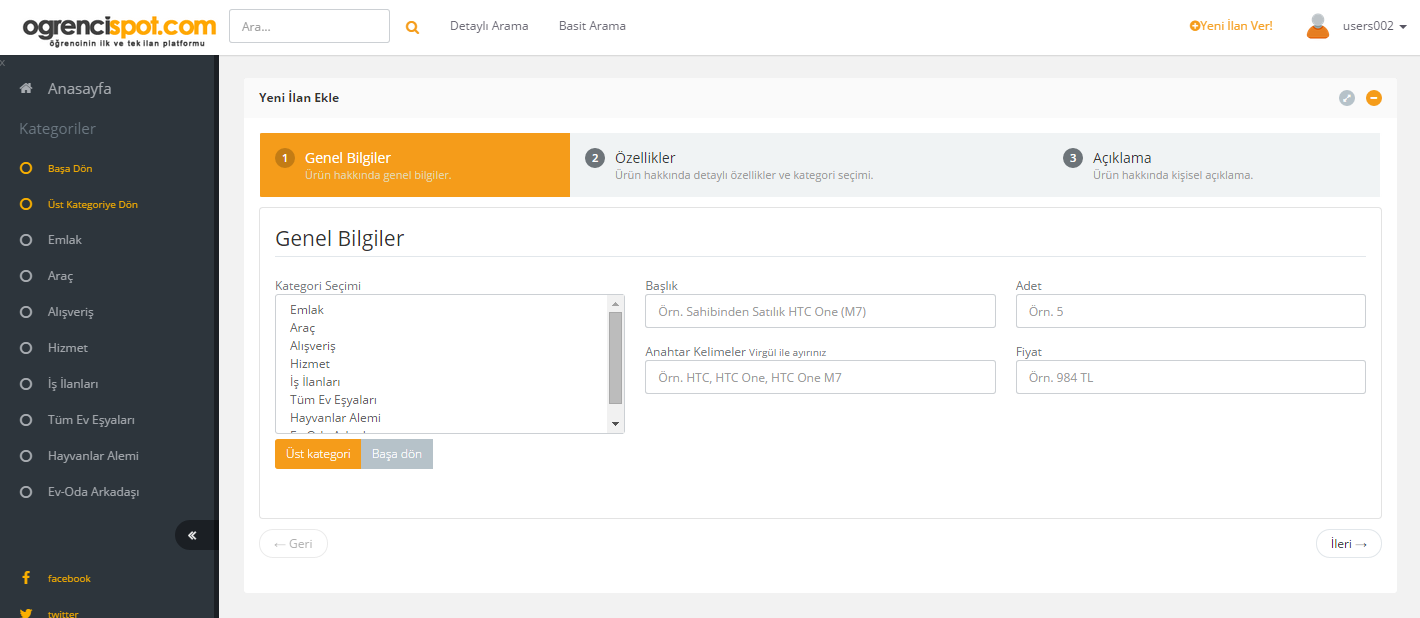
Task: Click circle icon next to Ev-Oda Arkadaşı
Action: pos(27,492)
